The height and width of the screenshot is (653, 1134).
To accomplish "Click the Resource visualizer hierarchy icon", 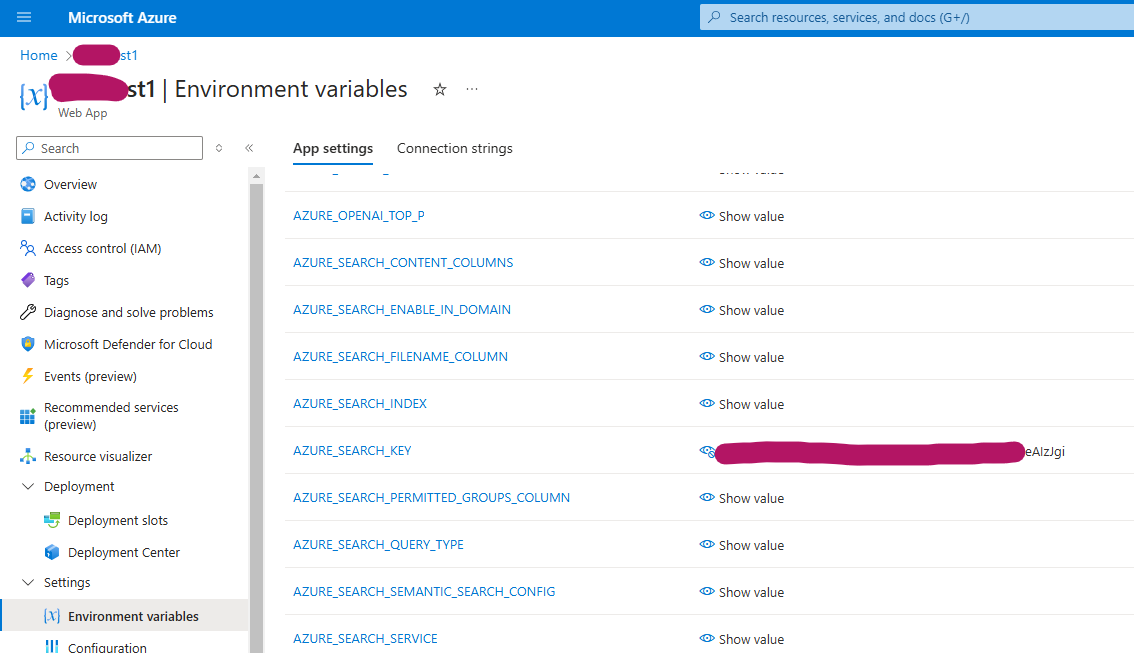I will point(27,456).
